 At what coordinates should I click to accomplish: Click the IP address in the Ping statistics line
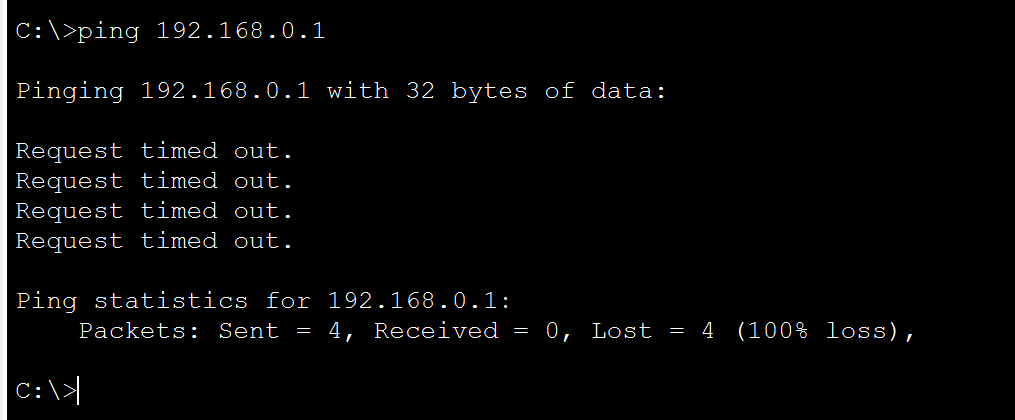415,301
